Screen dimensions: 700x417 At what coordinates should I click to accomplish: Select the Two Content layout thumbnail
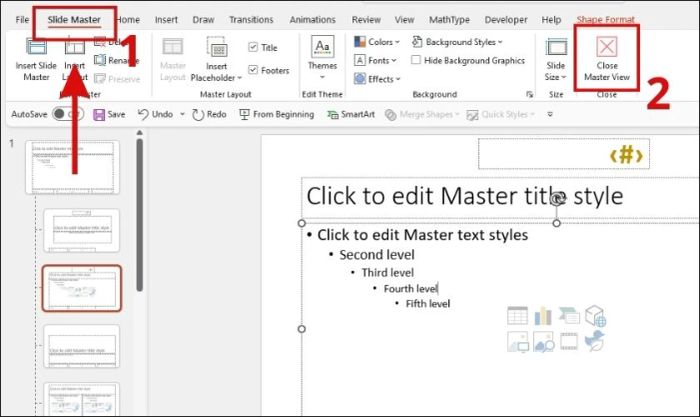[82, 399]
